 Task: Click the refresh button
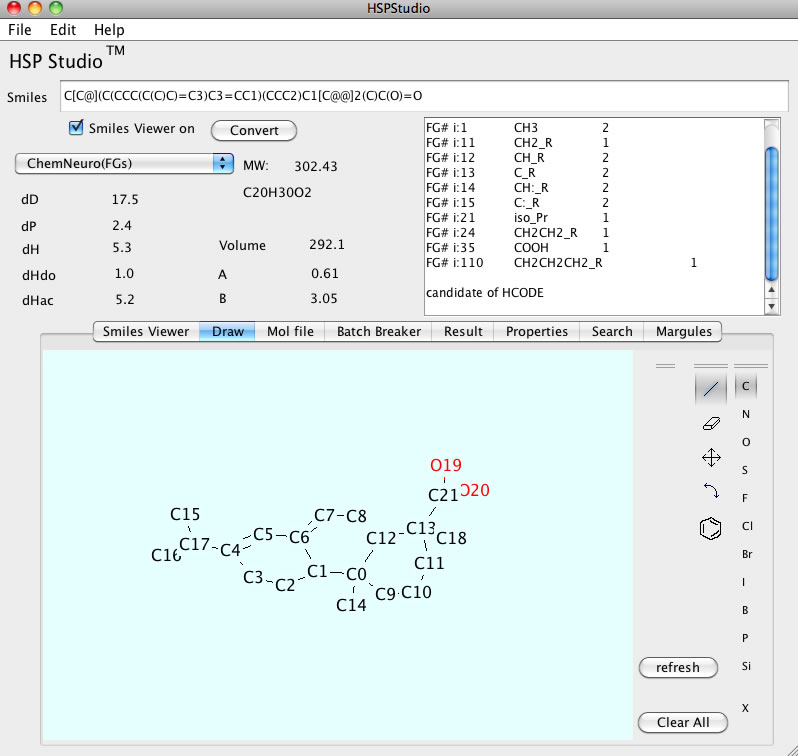(678, 667)
